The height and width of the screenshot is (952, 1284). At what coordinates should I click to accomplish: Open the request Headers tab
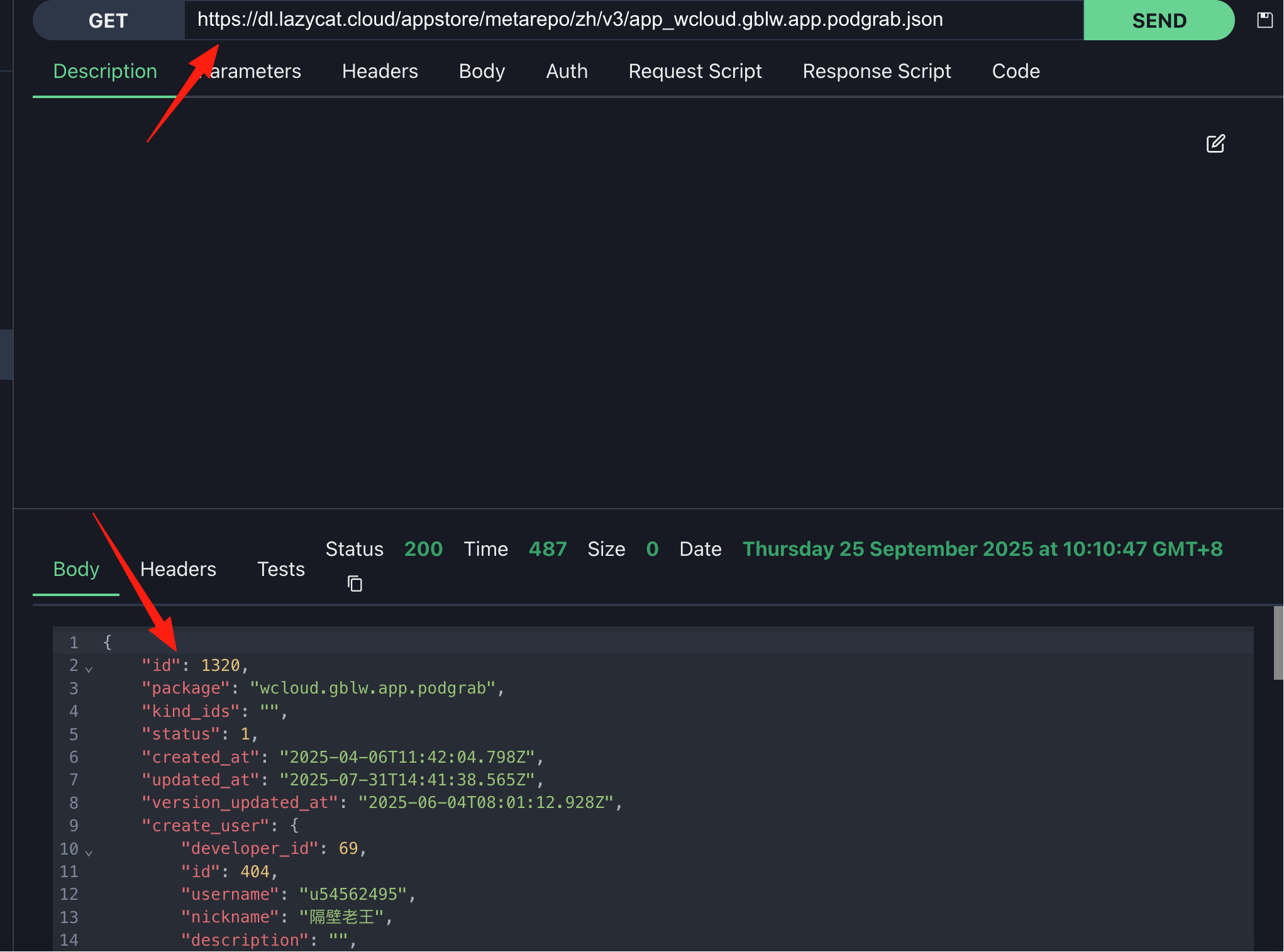pos(380,71)
